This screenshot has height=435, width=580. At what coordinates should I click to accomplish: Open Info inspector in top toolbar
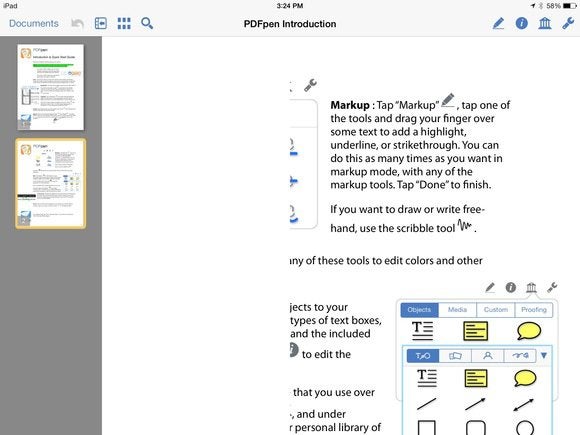[x=522, y=23]
